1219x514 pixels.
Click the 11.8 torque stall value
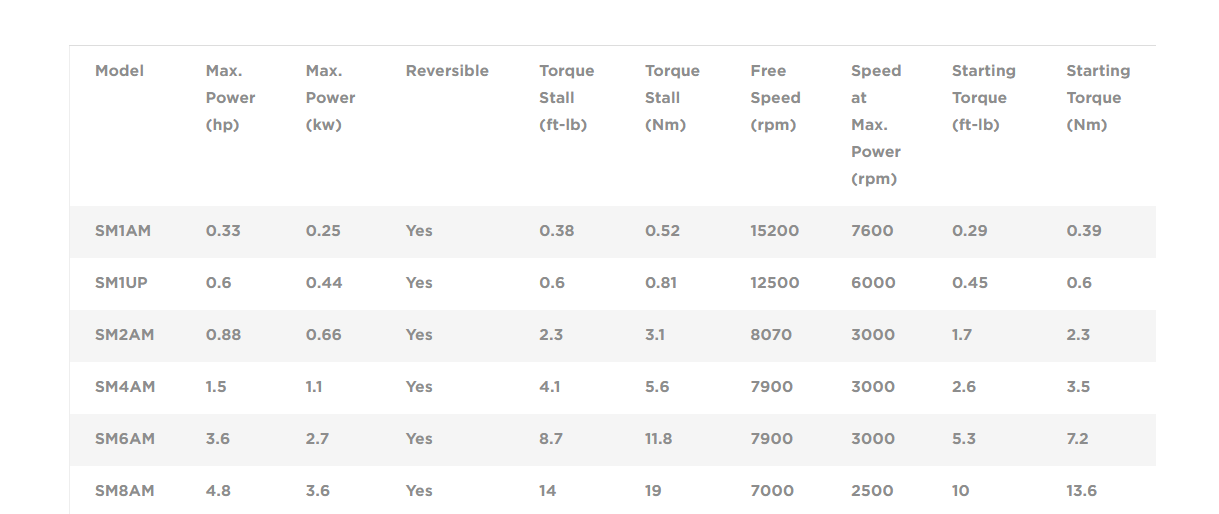click(x=658, y=439)
